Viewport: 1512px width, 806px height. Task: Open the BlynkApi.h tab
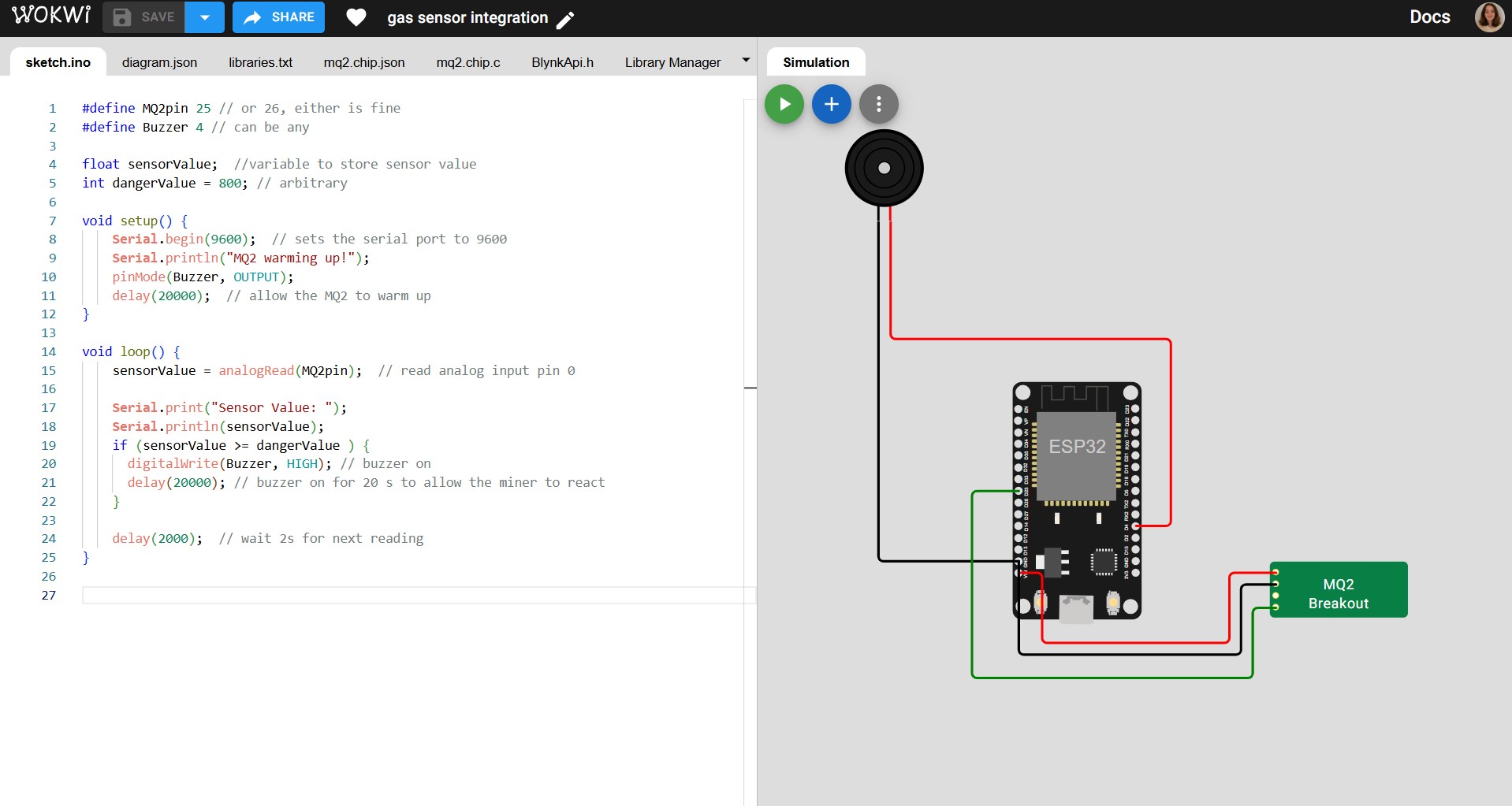(x=563, y=62)
